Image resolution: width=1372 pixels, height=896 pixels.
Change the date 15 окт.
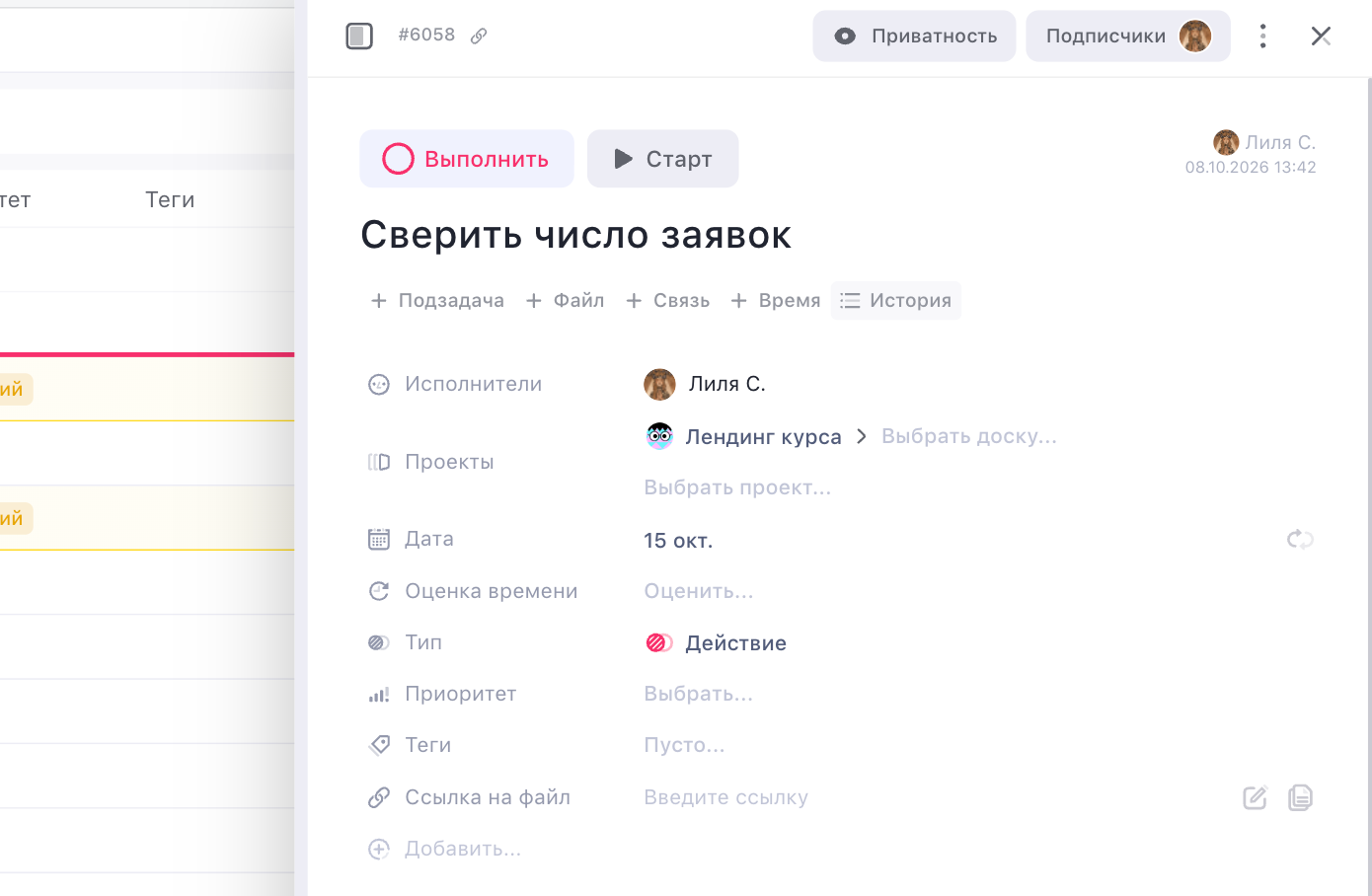pyautogui.click(x=678, y=541)
